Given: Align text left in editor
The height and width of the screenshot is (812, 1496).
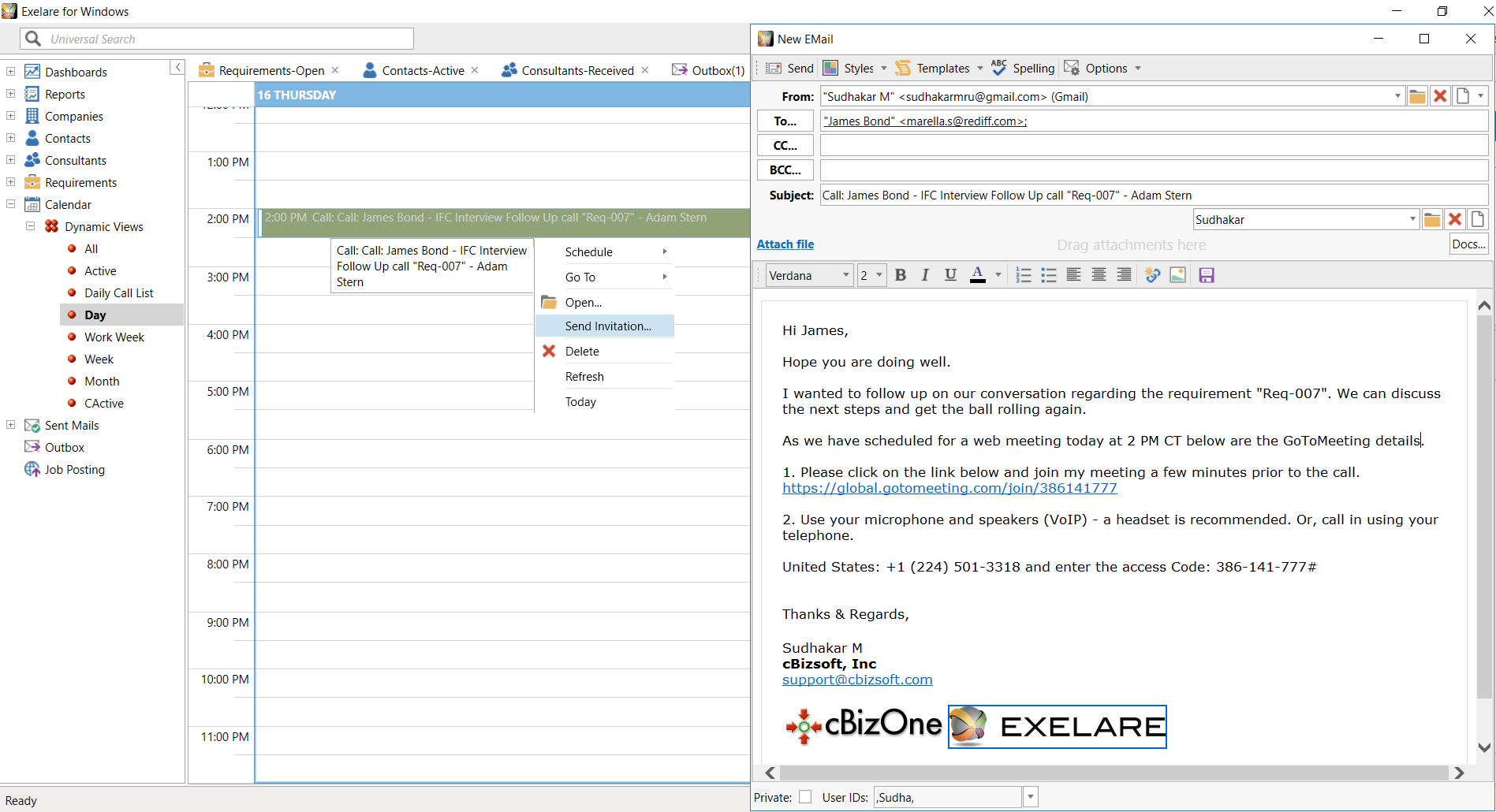Looking at the screenshot, I should click(1073, 275).
